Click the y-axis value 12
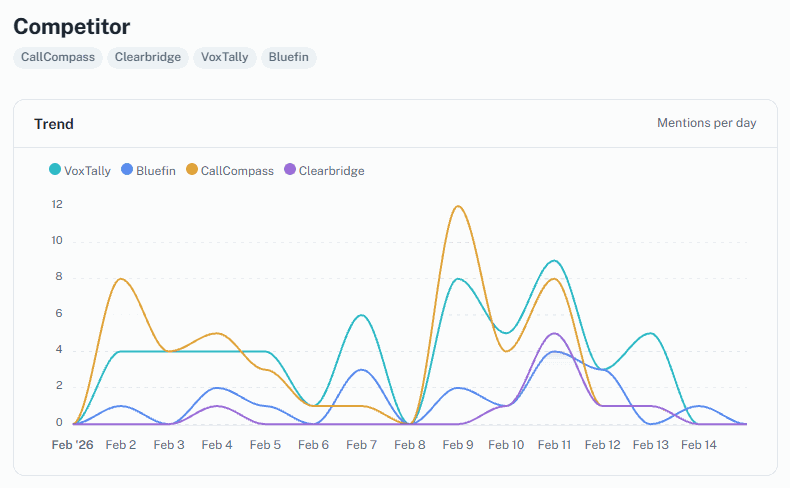The image size is (790, 488). pos(57,204)
